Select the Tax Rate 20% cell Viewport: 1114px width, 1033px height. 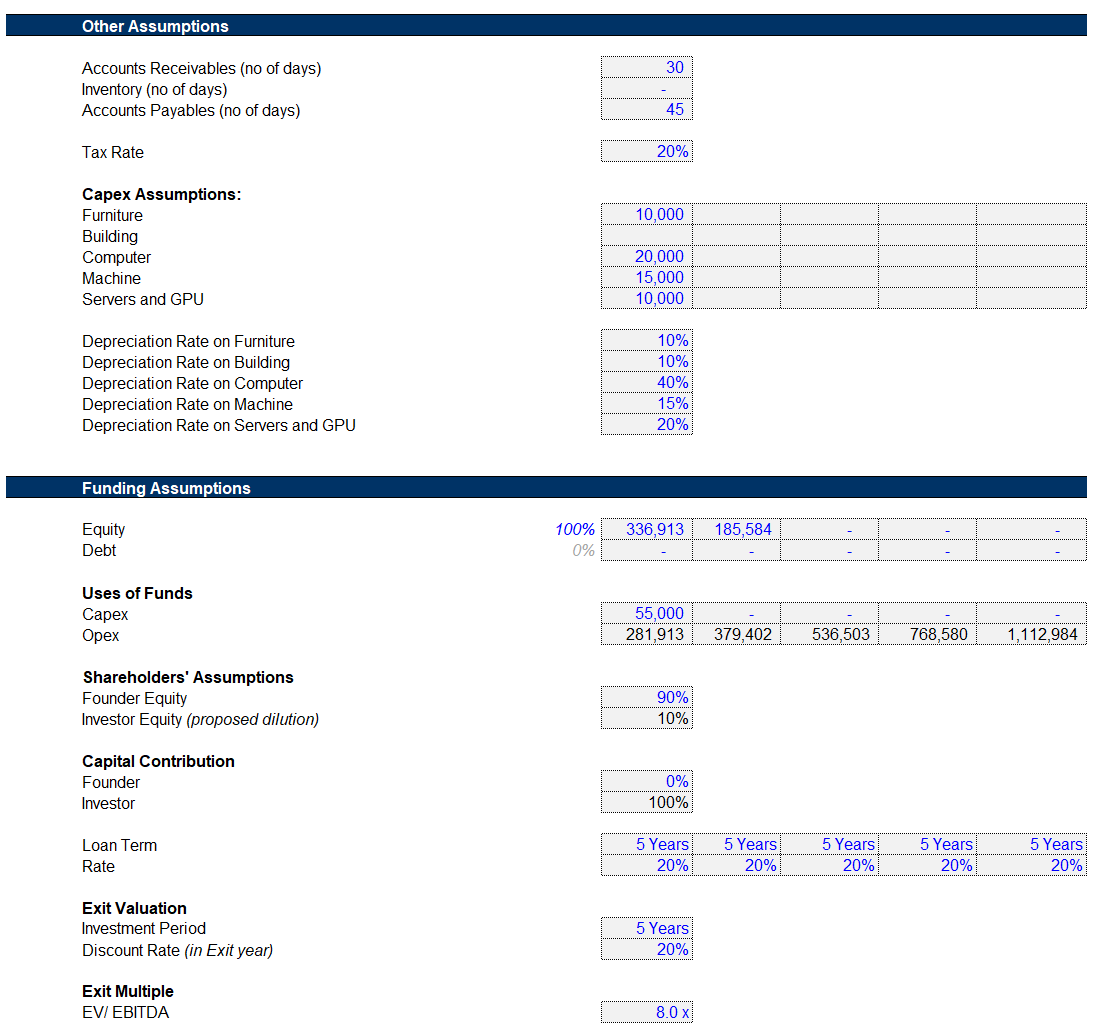click(646, 152)
